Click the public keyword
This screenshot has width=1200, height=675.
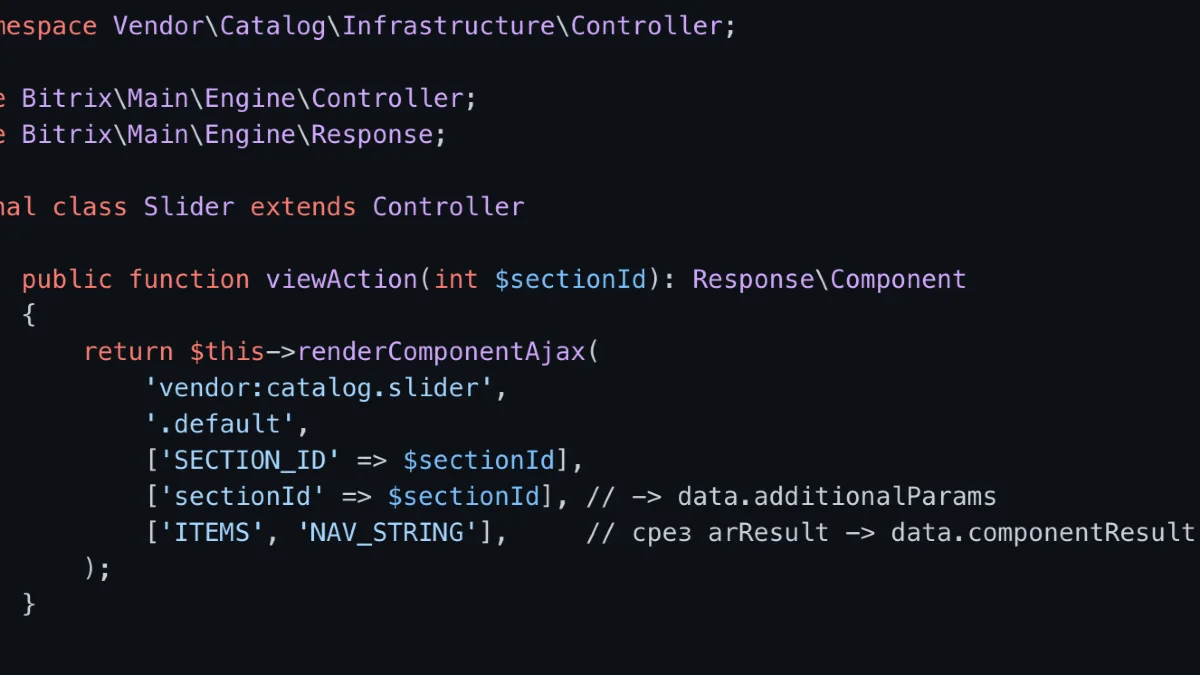67,279
